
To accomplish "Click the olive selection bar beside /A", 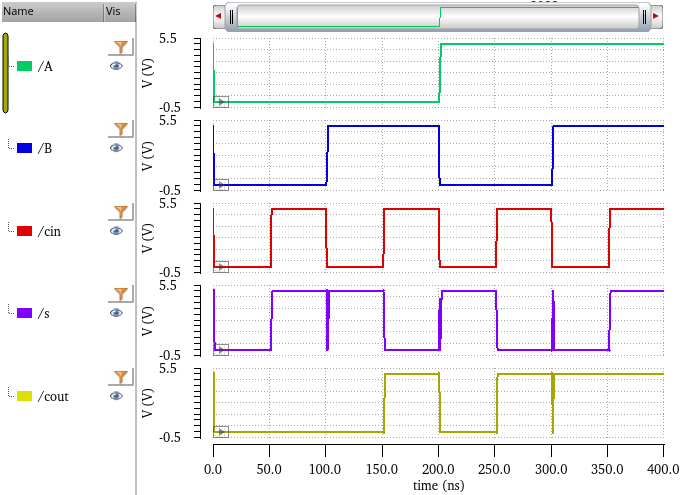I will (x=5, y=73).
